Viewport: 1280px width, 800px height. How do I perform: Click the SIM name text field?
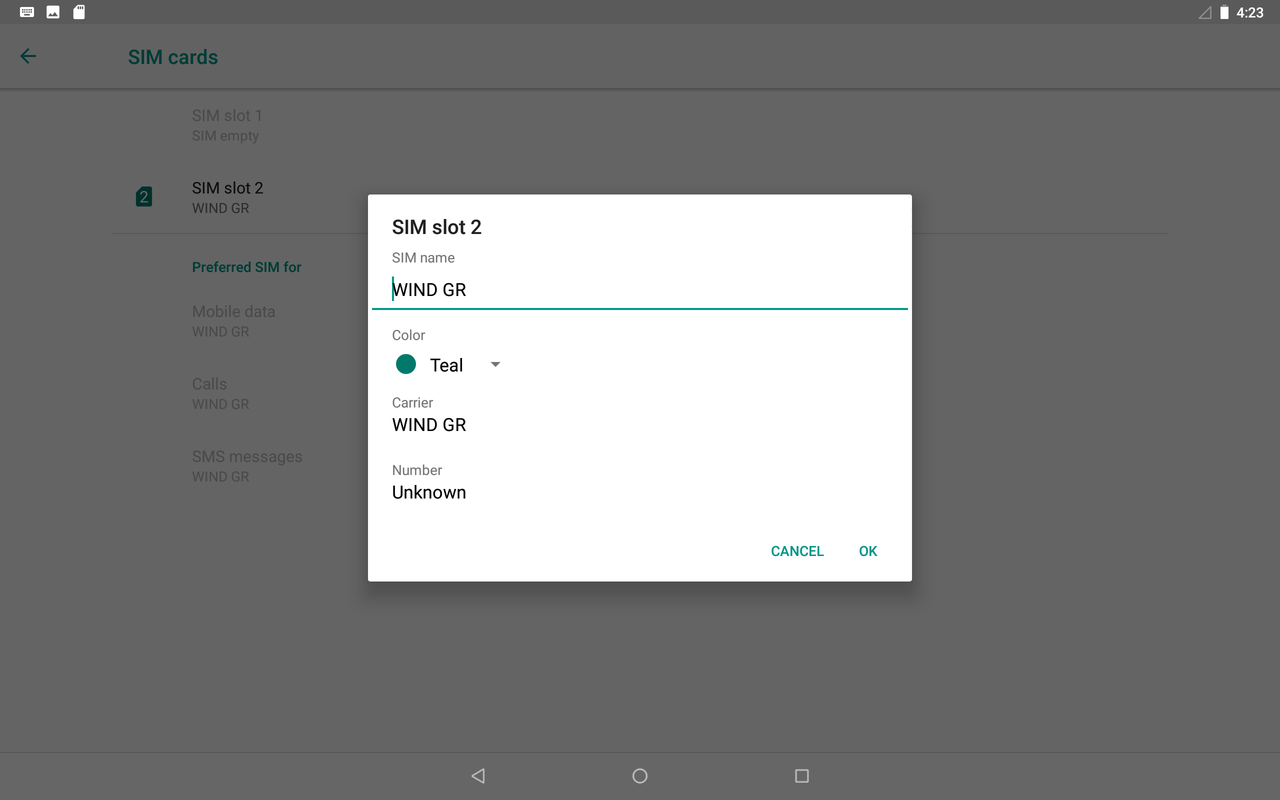point(640,289)
